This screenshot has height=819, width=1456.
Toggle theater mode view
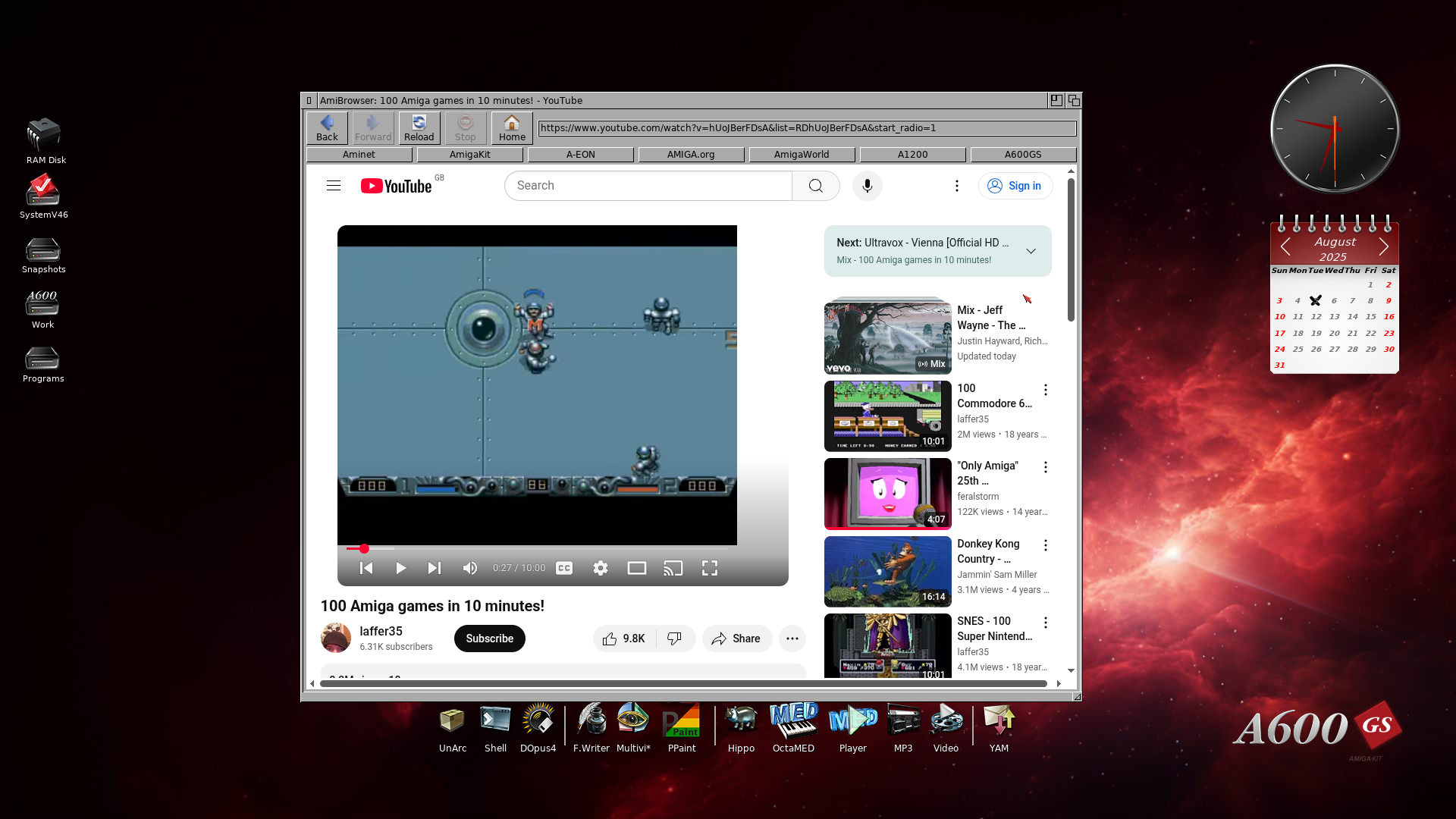pyautogui.click(x=636, y=568)
